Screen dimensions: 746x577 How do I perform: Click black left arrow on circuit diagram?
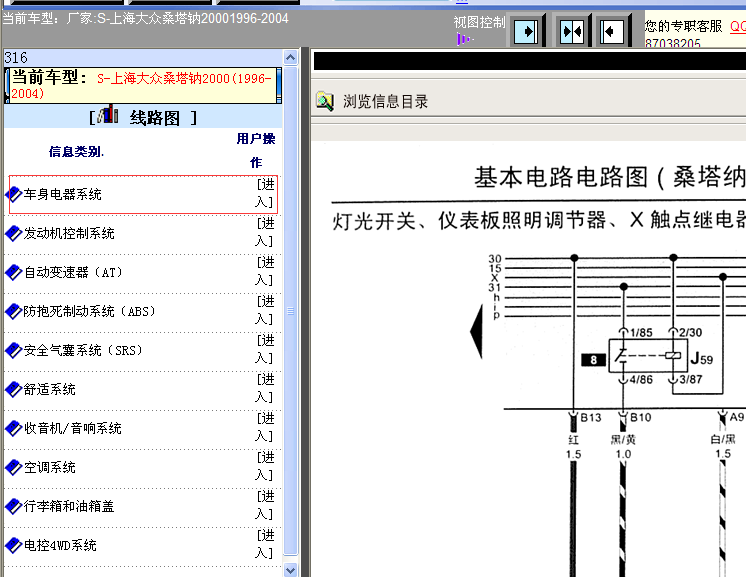point(476,332)
